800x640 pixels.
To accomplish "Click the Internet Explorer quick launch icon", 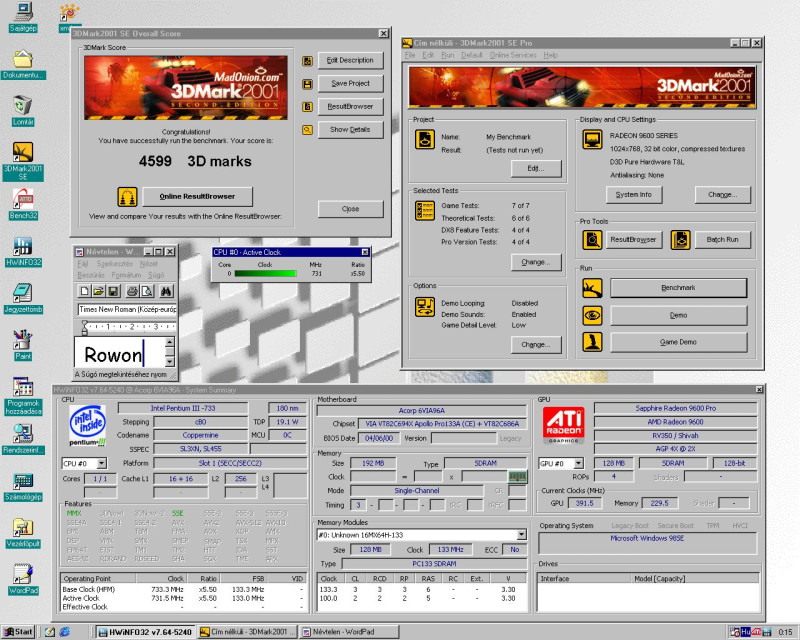I will 64,632.
